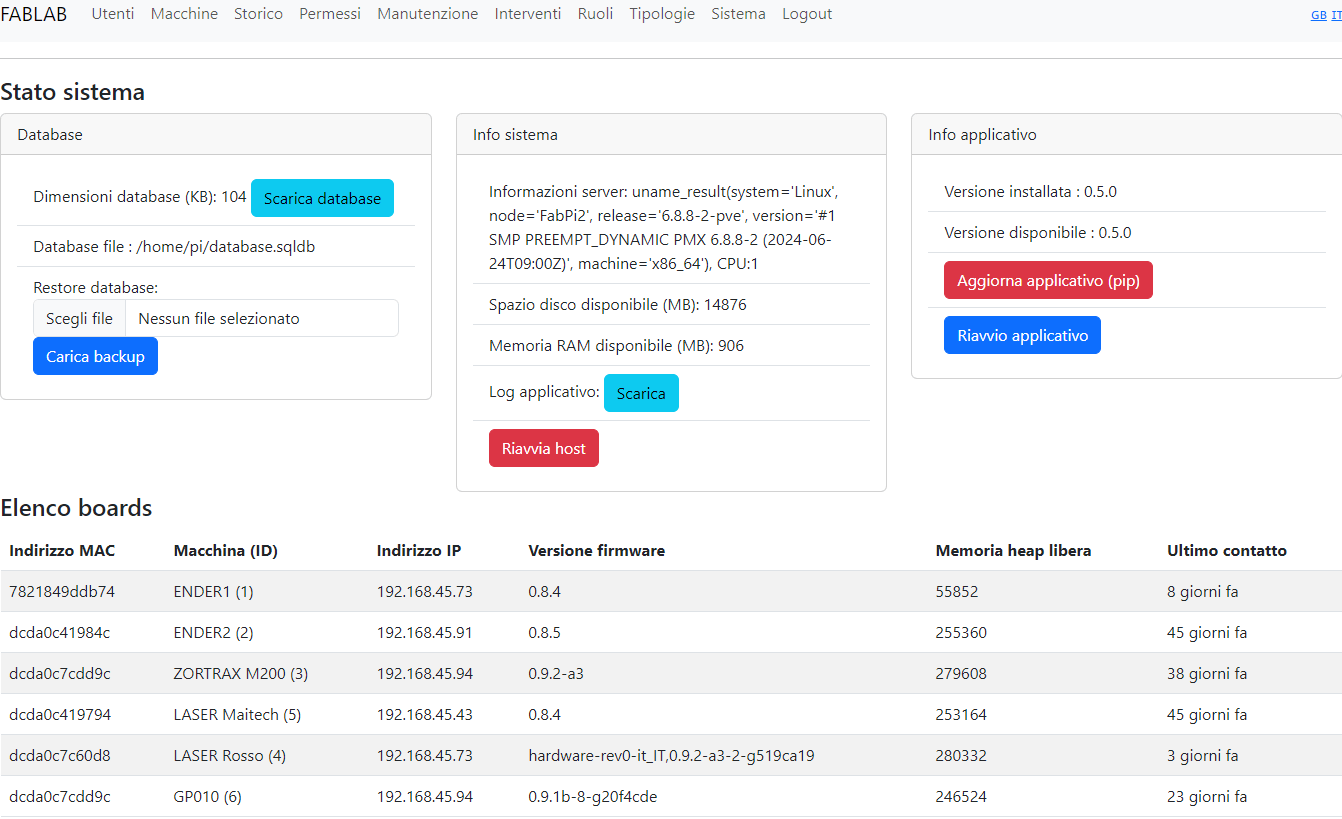The width and height of the screenshot is (1342, 819).
Task: Go to the Utenti menu item
Action: click(x=113, y=14)
